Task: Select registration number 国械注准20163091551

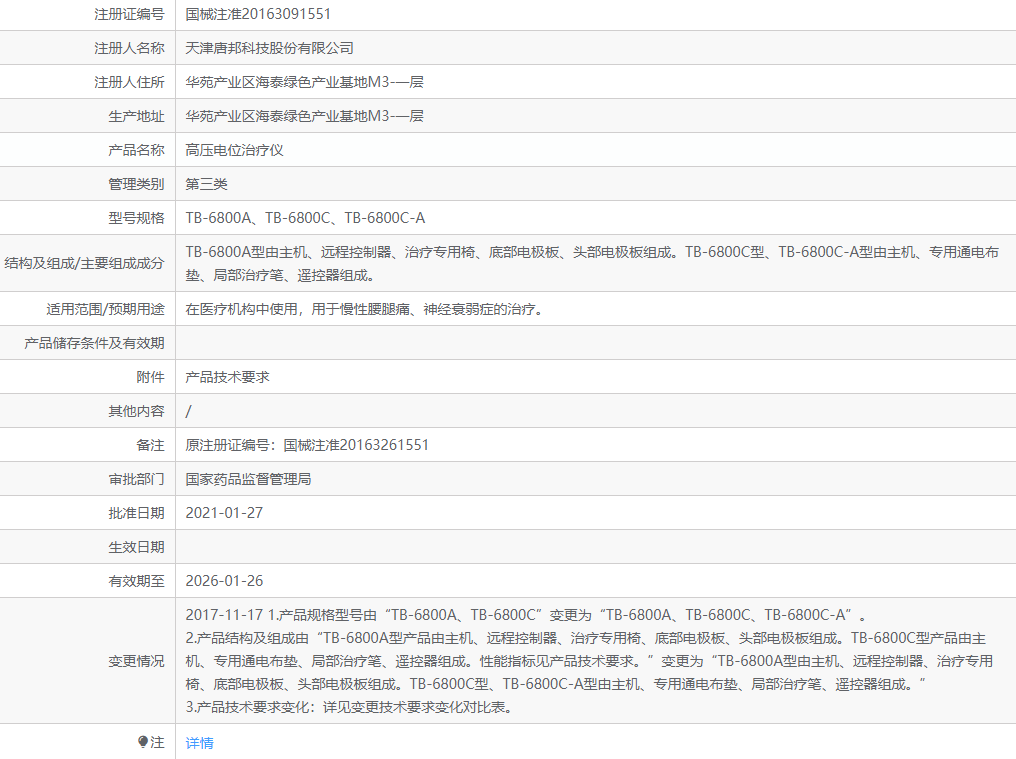Action: pos(258,14)
